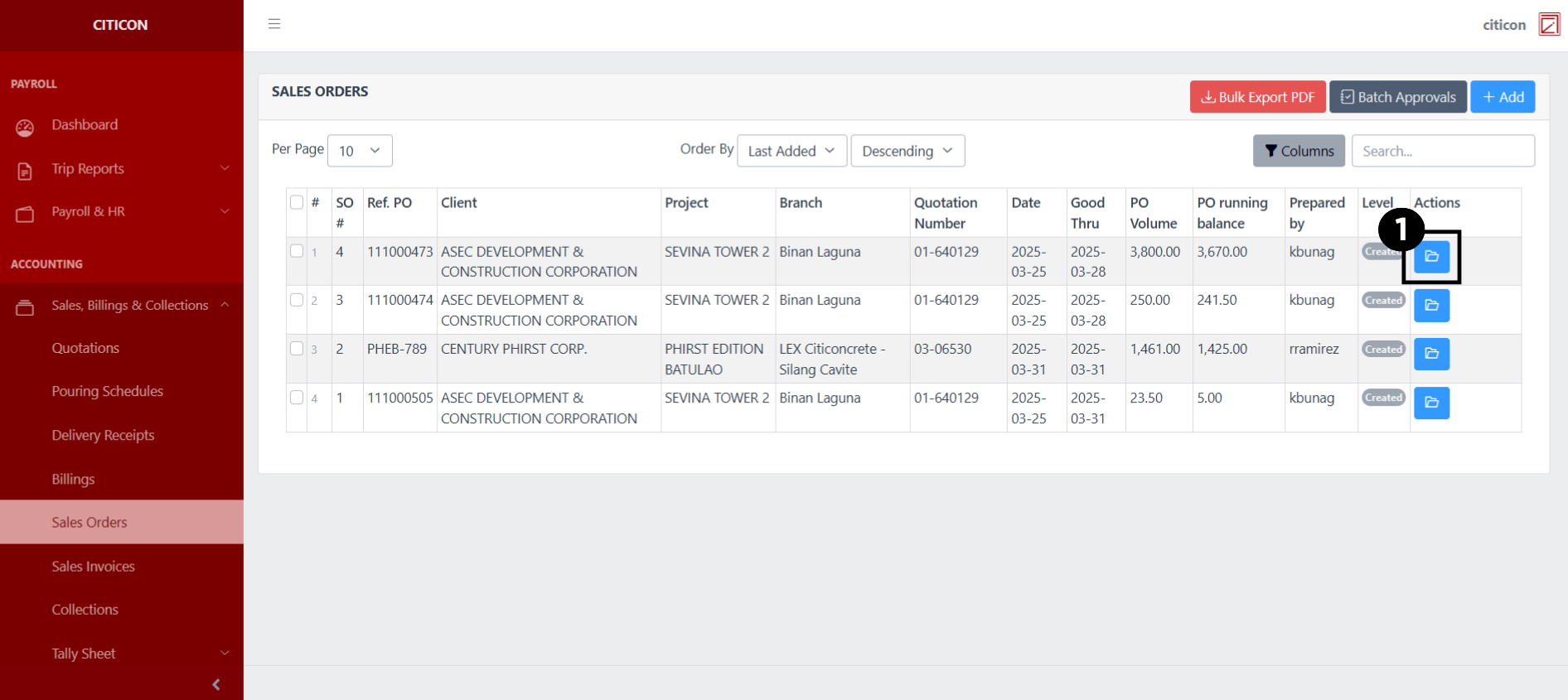This screenshot has width=1568, height=700.
Task: Check the box for PHEB-789 row
Action: (x=297, y=349)
